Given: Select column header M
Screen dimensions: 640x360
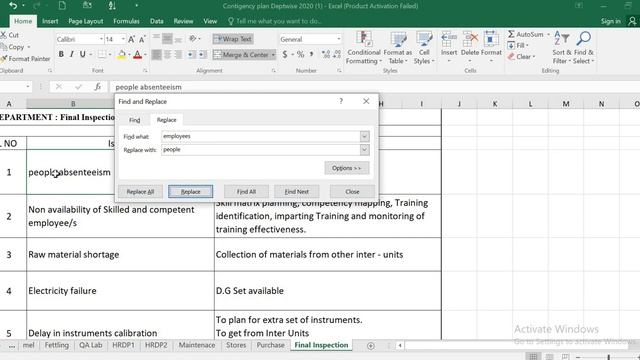Looking at the screenshot, I should coord(566,104).
